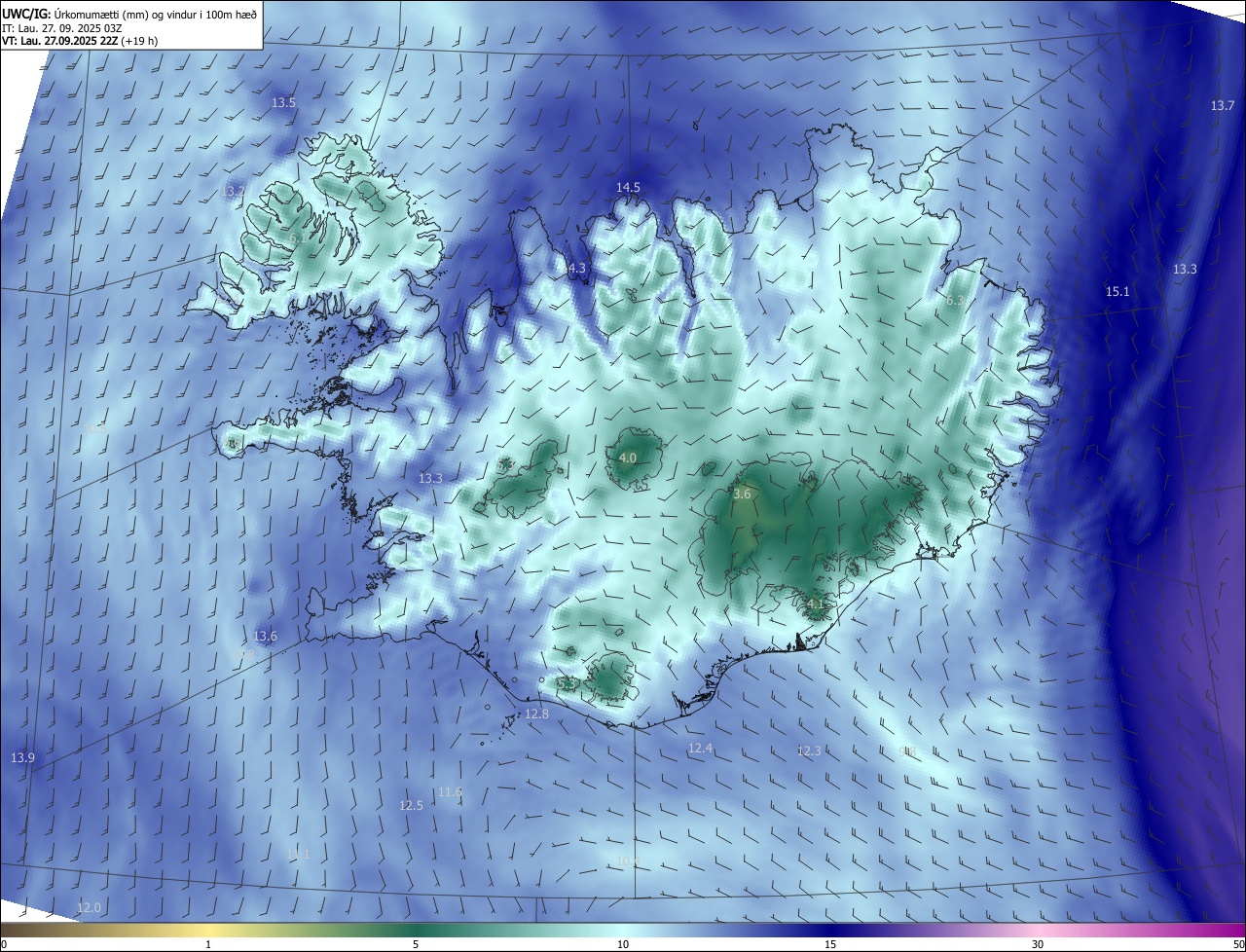Click the 13.6 value off the southwest peninsula
Image resolution: width=1246 pixels, height=952 pixels.
266,636
